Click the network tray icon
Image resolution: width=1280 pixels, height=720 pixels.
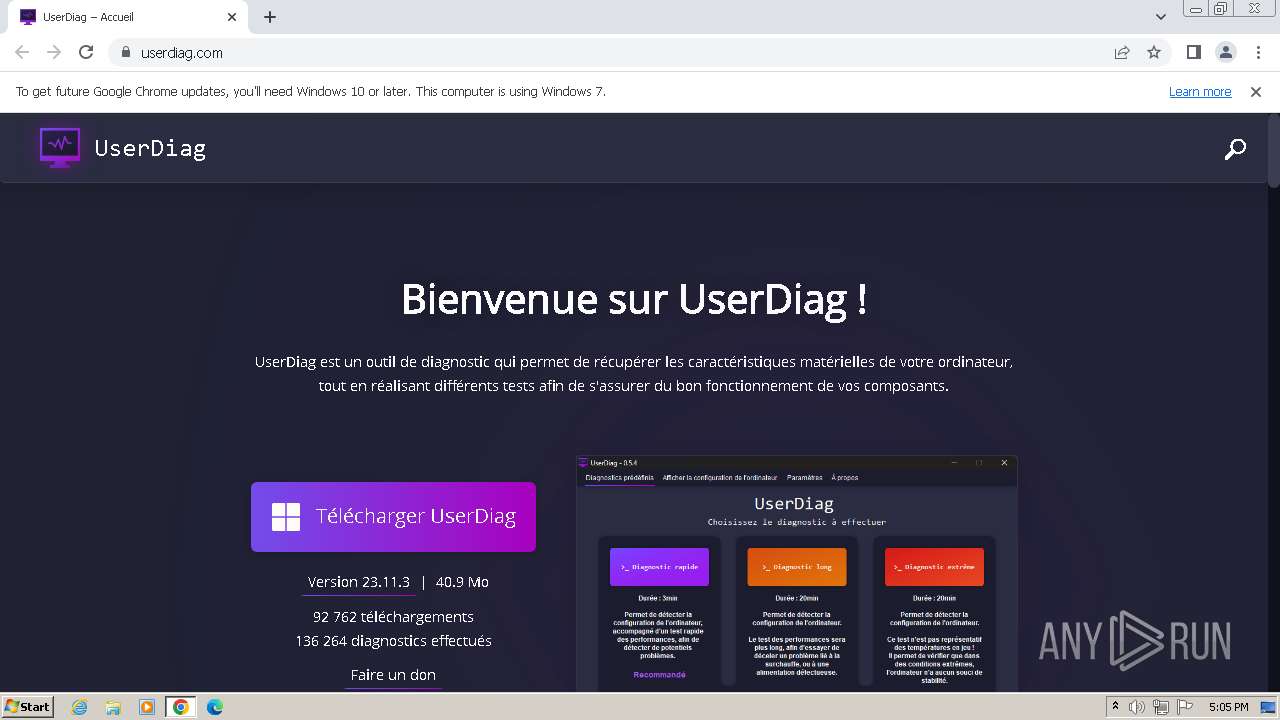tap(1161, 707)
